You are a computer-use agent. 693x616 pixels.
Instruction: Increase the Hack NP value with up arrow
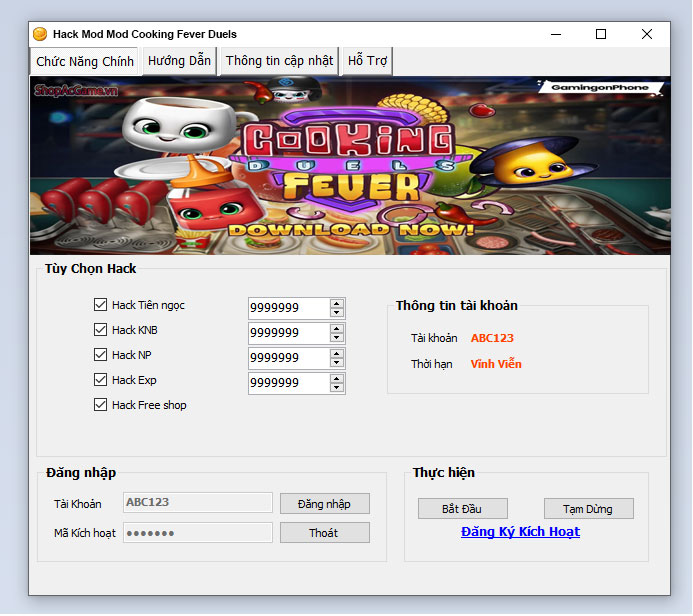[x=337, y=354]
